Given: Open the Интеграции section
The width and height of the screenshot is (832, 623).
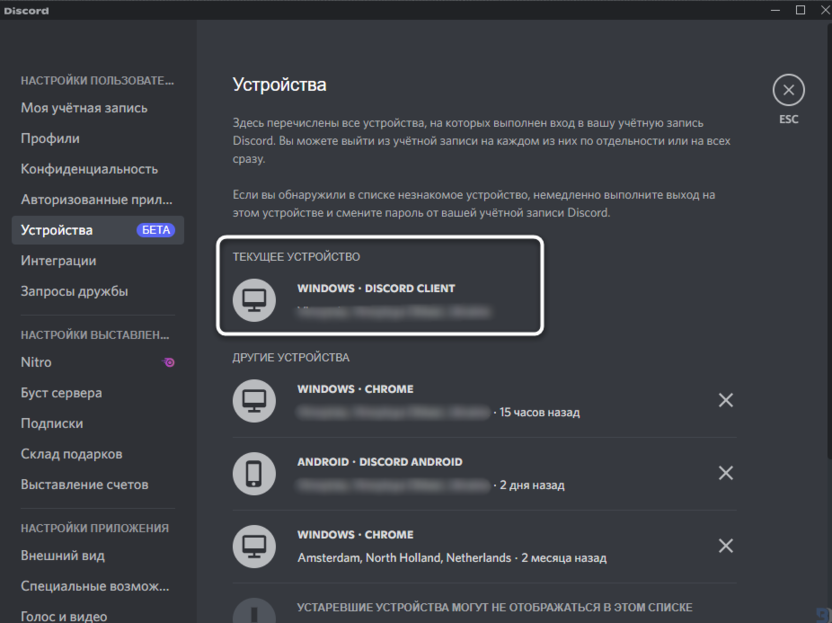Looking at the screenshot, I should pos(58,261).
